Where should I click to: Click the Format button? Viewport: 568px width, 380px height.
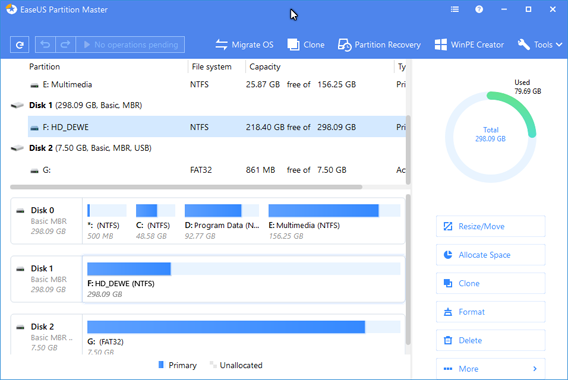click(490, 312)
